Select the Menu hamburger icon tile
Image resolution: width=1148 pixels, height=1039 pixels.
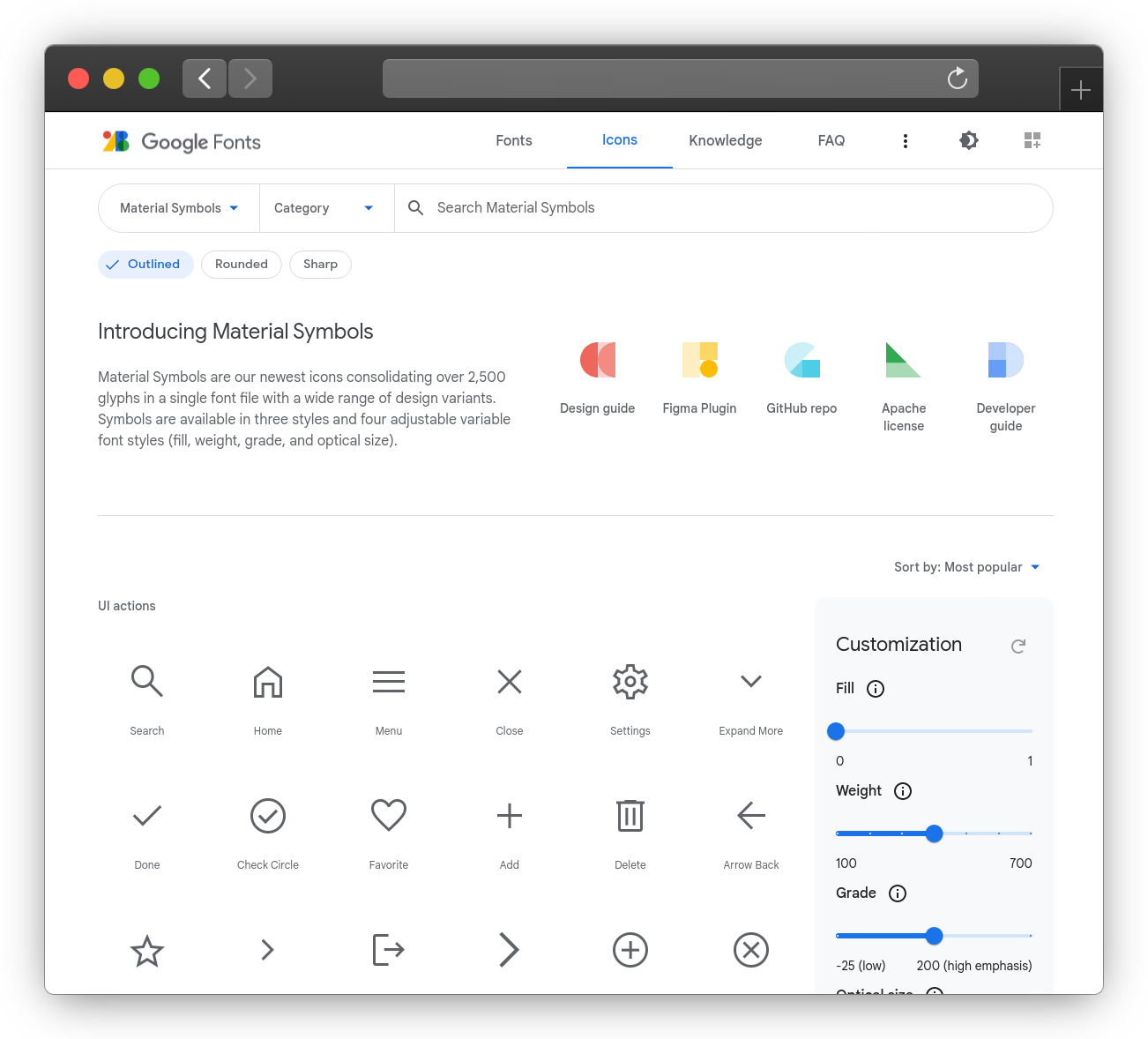pyautogui.click(x=389, y=699)
